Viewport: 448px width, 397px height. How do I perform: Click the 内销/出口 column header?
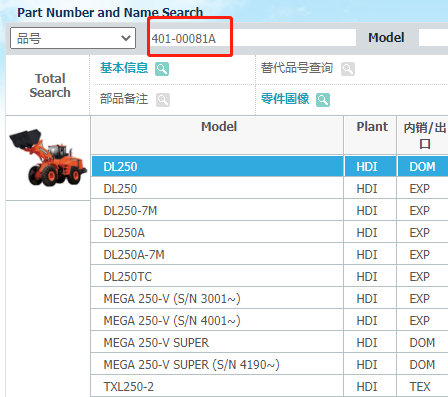pyautogui.click(x=423, y=135)
